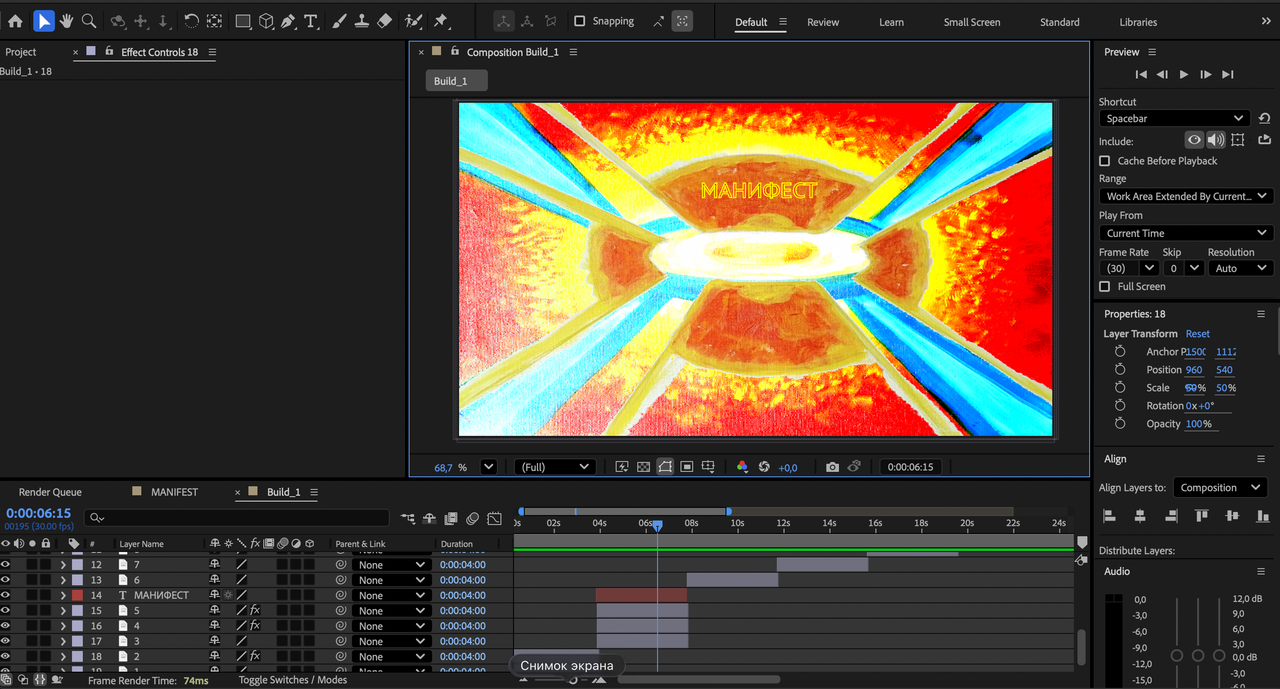The image size is (1280, 689).
Task: Select the Horizontal Type tool
Action: coord(311,21)
